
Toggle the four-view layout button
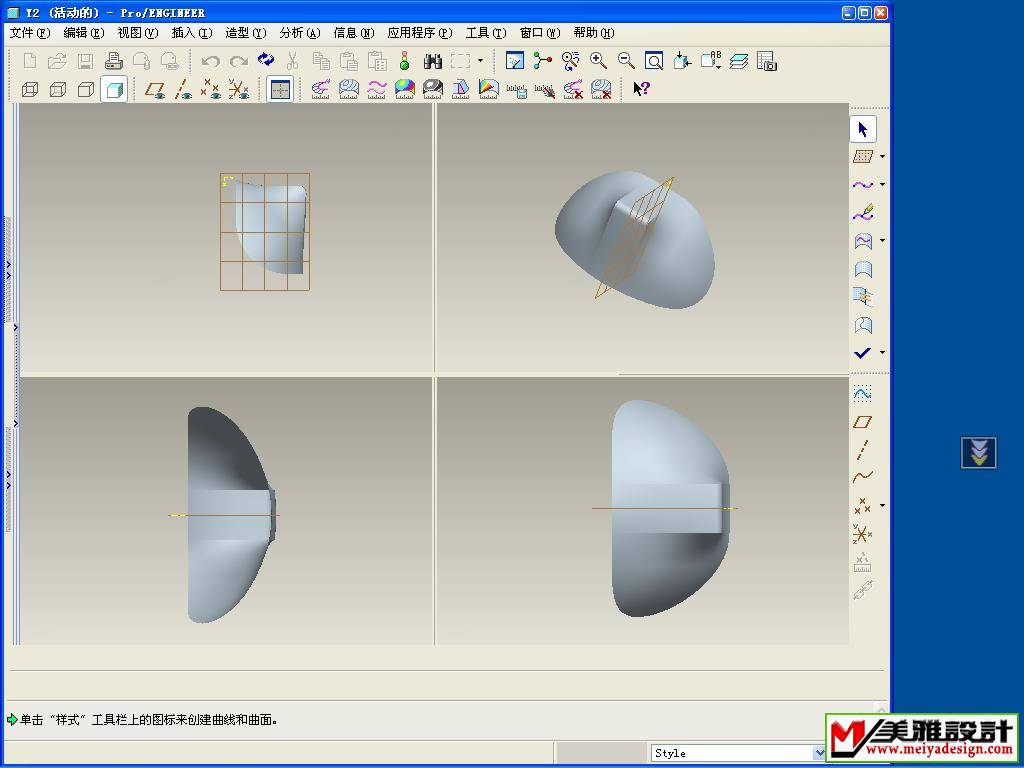tap(280, 89)
